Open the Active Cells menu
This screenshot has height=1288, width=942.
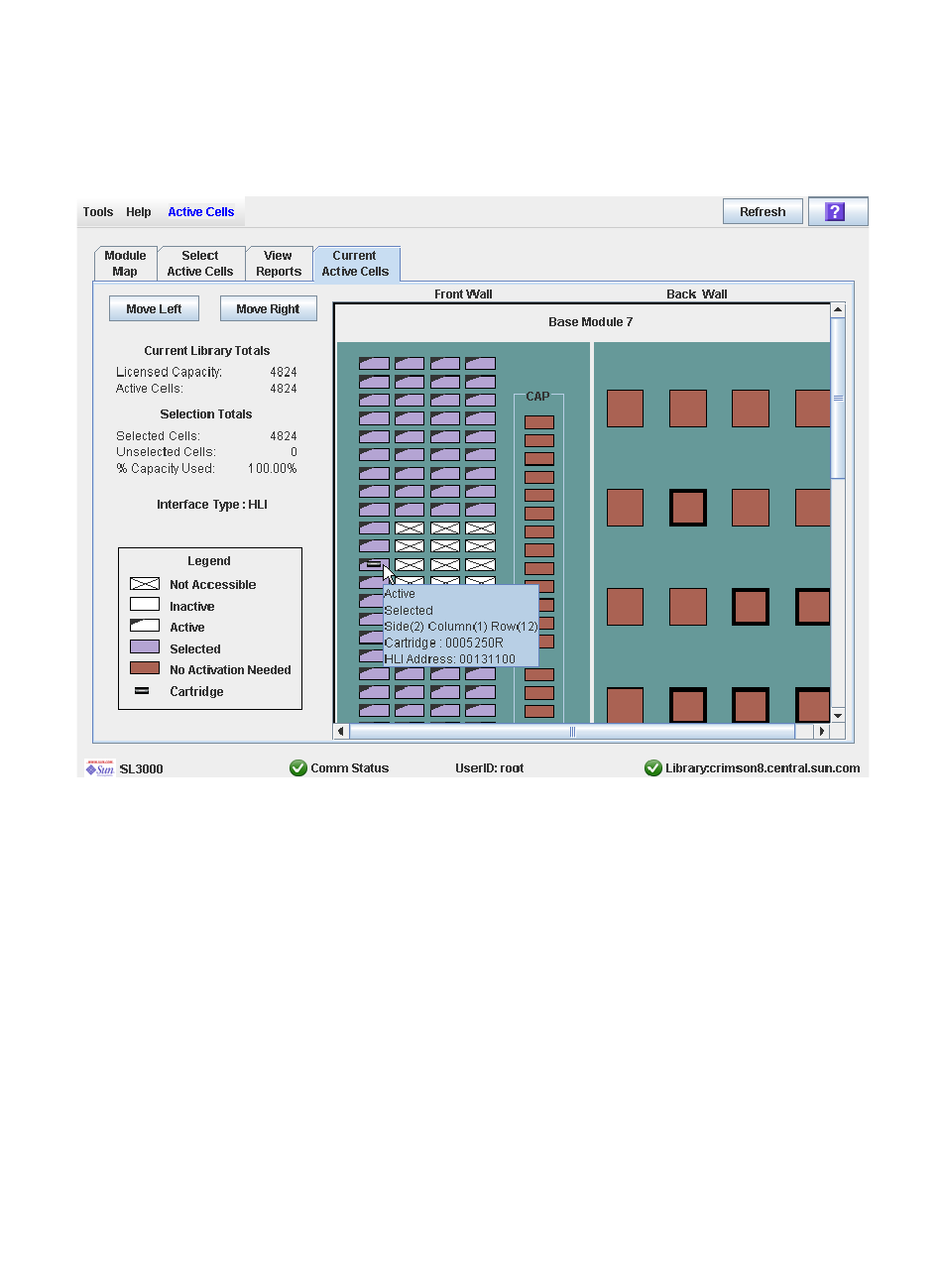[x=201, y=212]
